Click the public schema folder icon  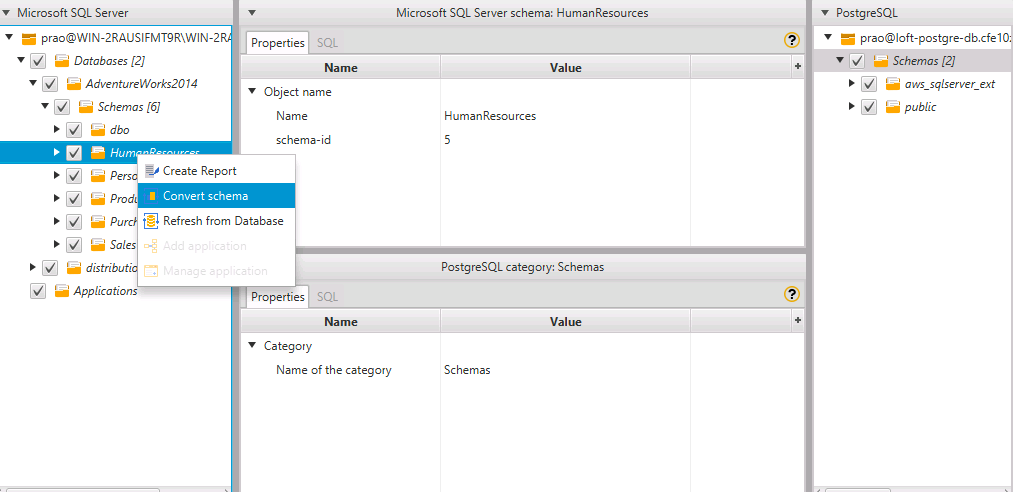tap(893, 107)
